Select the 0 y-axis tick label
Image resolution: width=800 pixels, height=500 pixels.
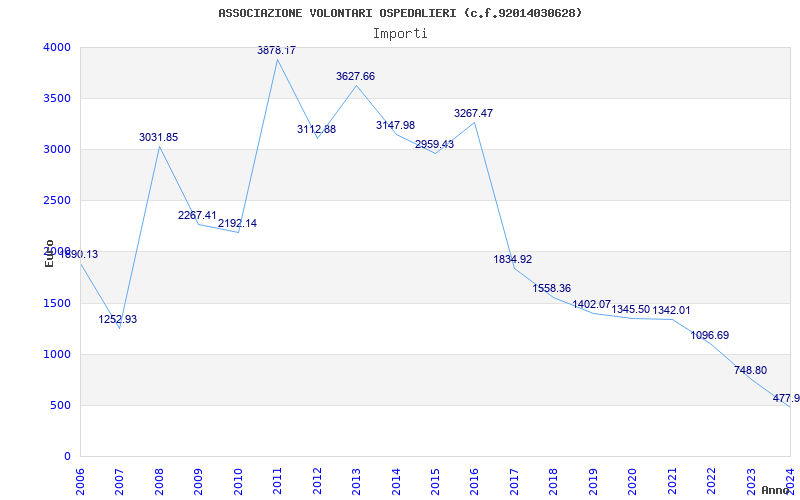(x=67, y=457)
